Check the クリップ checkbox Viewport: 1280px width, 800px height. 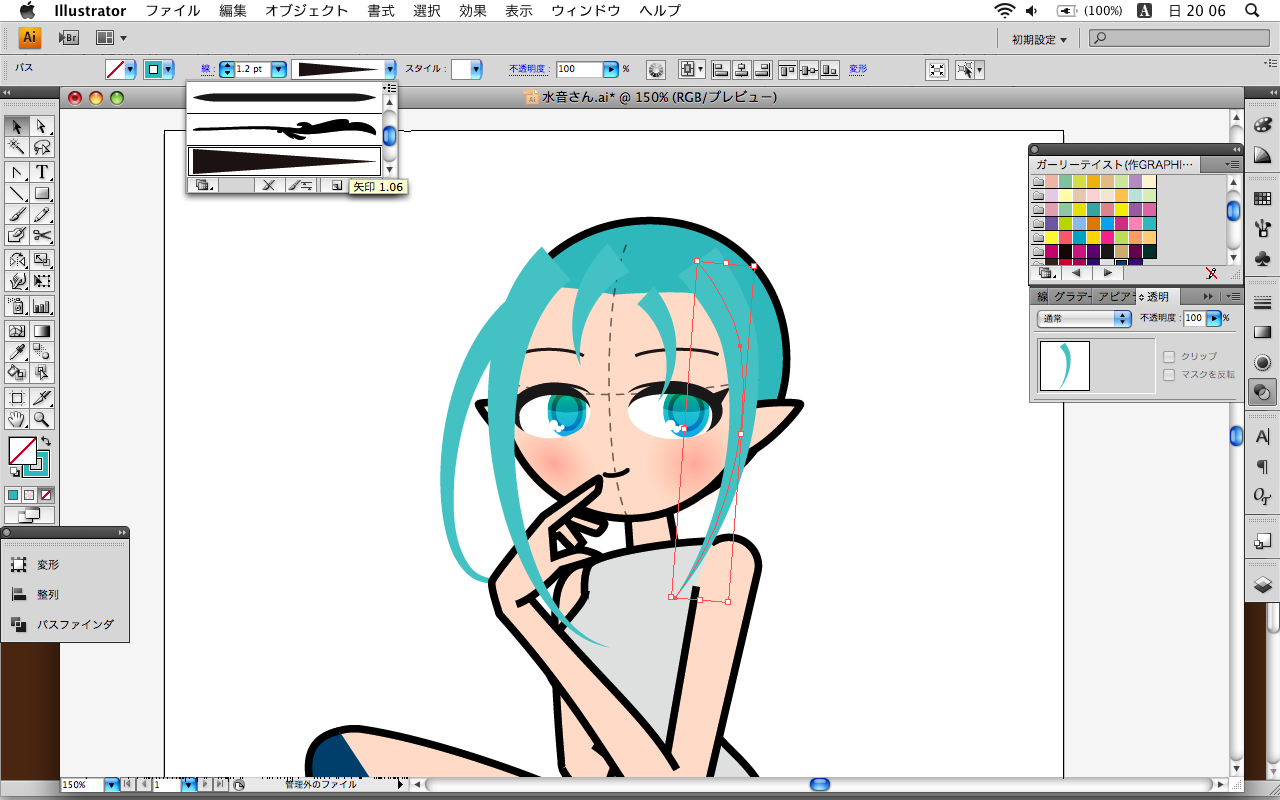click(1169, 356)
